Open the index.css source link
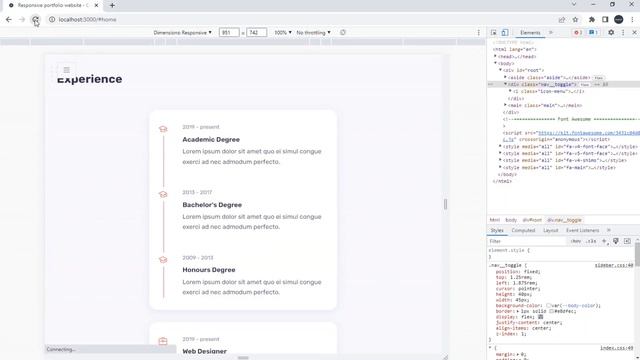 click(x=616, y=348)
